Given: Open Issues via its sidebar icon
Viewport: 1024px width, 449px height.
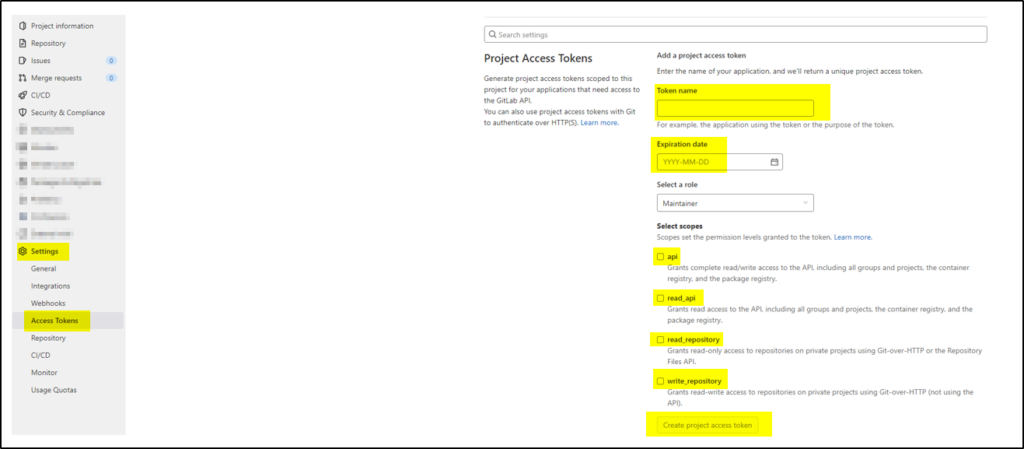Looking at the screenshot, I should point(22,61).
